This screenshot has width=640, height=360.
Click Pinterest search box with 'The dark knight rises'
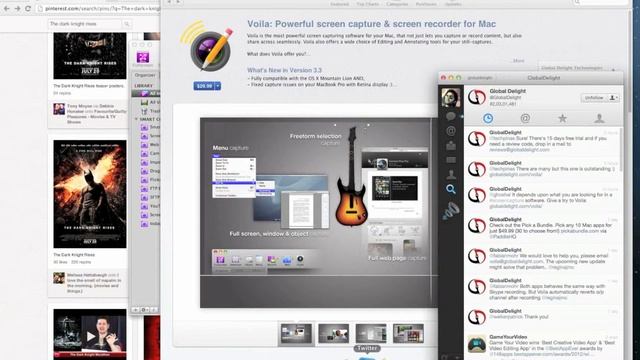point(85,24)
